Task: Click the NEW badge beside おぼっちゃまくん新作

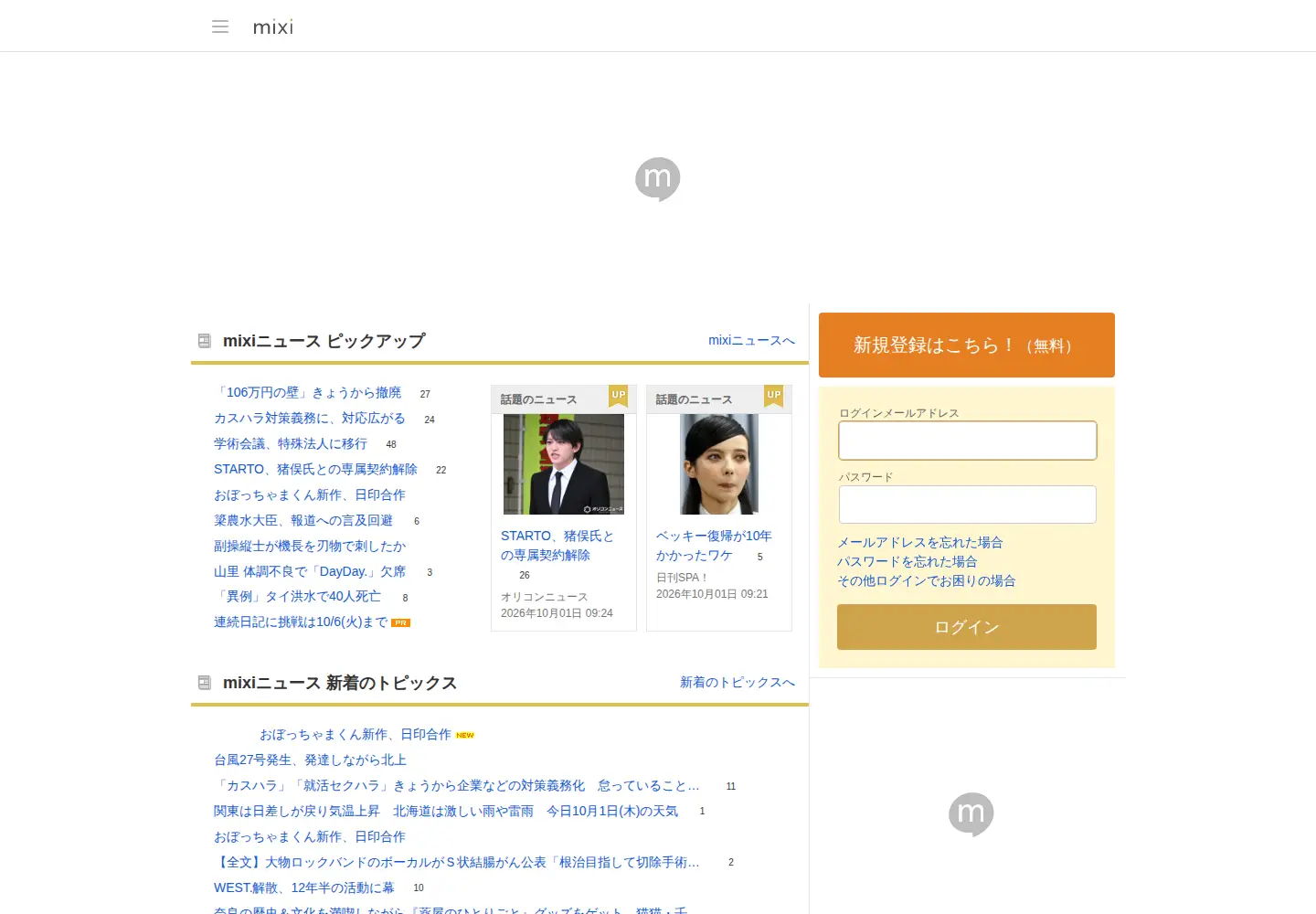Action: click(x=465, y=735)
